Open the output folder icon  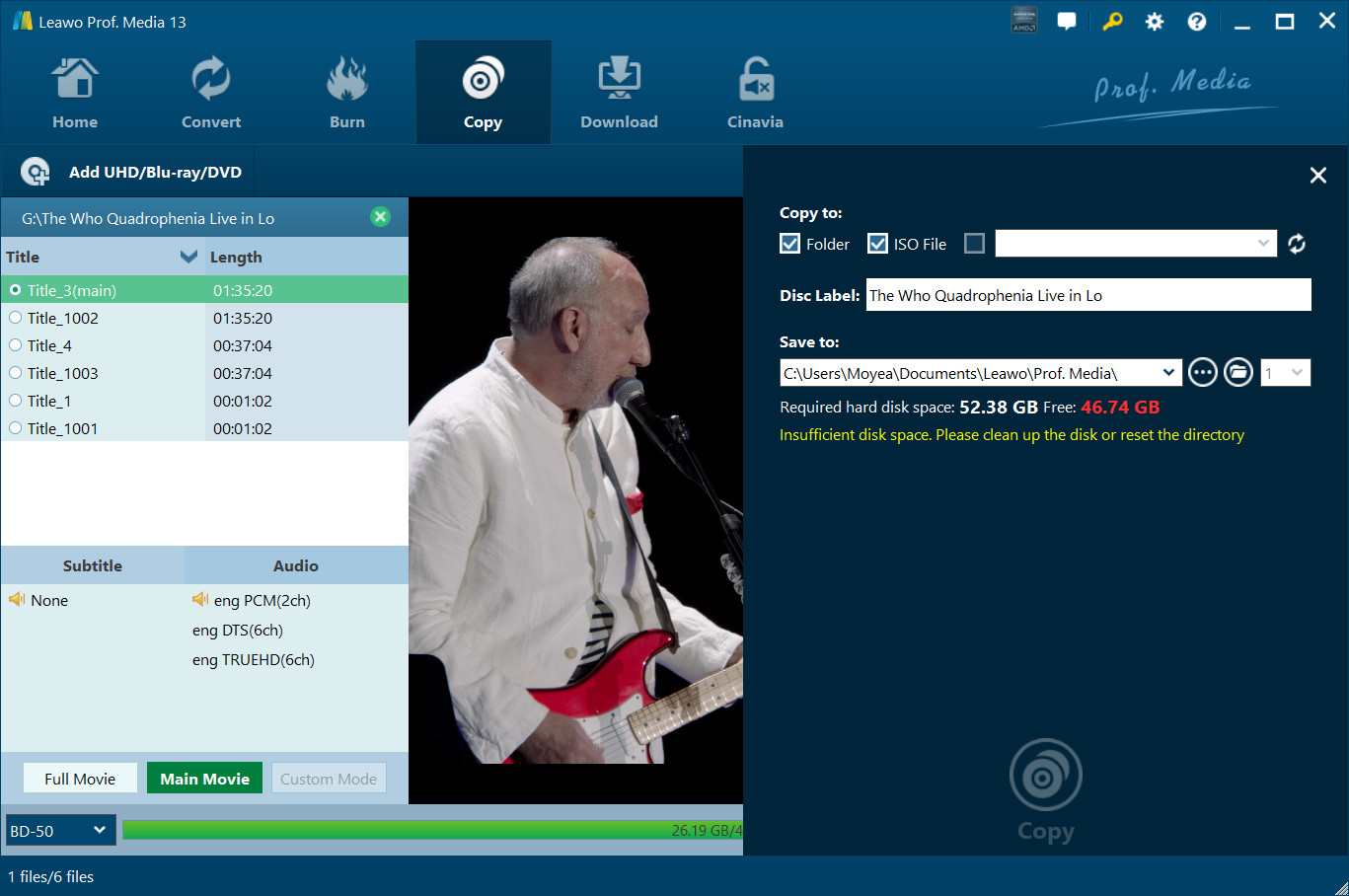(x=1237, y=373)
